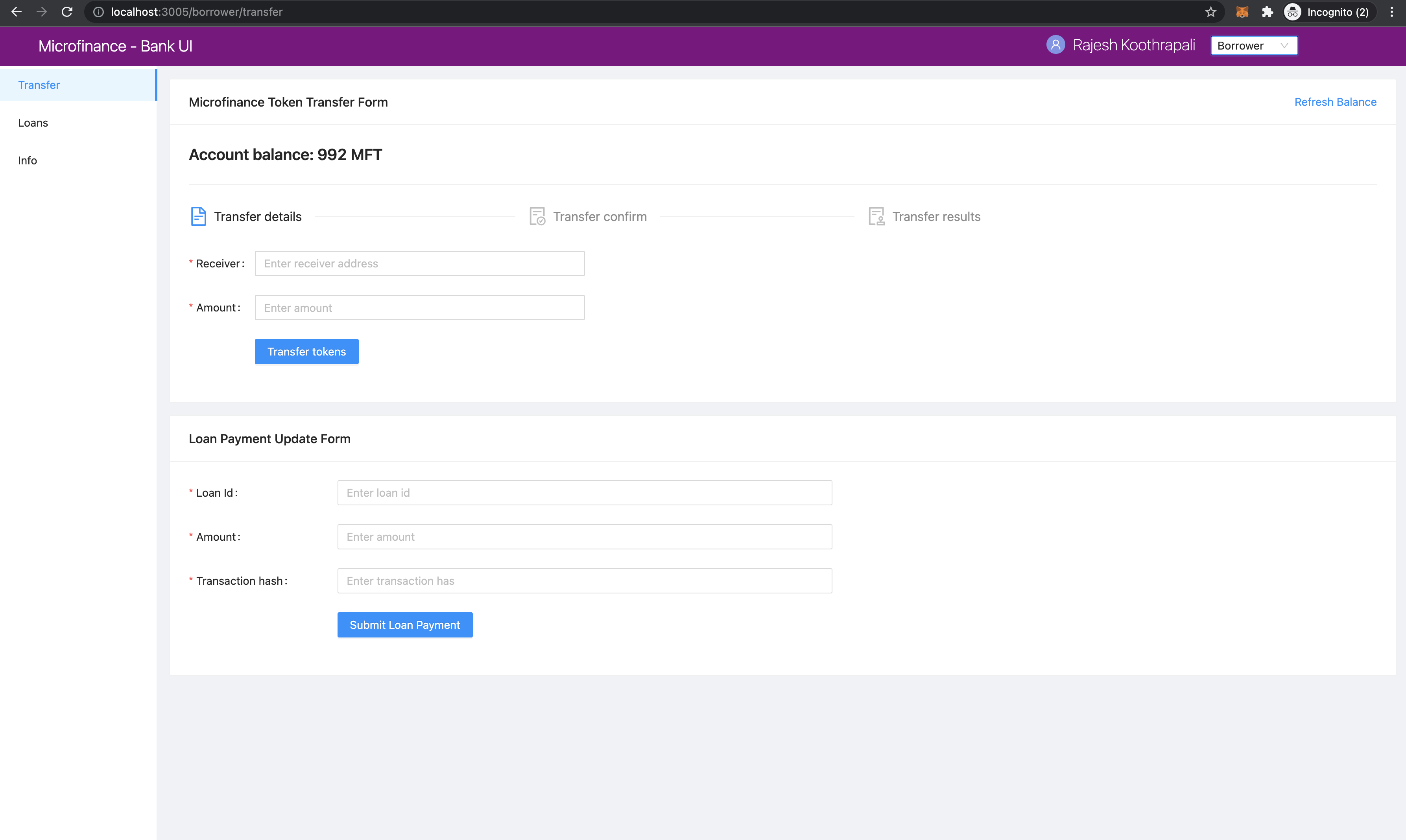The image size is (1406, 840).
Task: Click the Transfer results step icon
Action: (876, 216)
